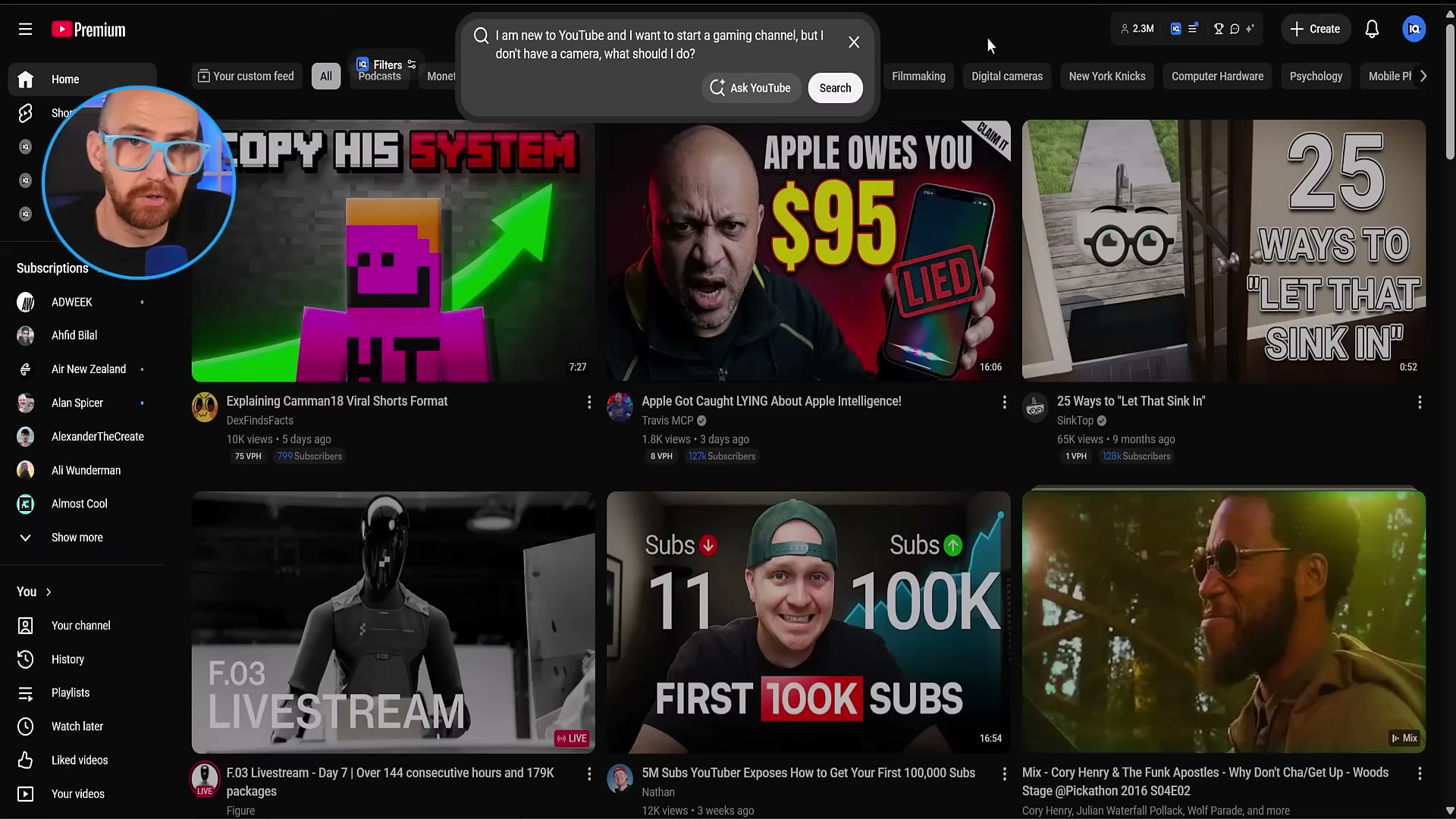Select the Computer Hardware chip
This screenshot has width=1456, height=819.
(1217, 76)
